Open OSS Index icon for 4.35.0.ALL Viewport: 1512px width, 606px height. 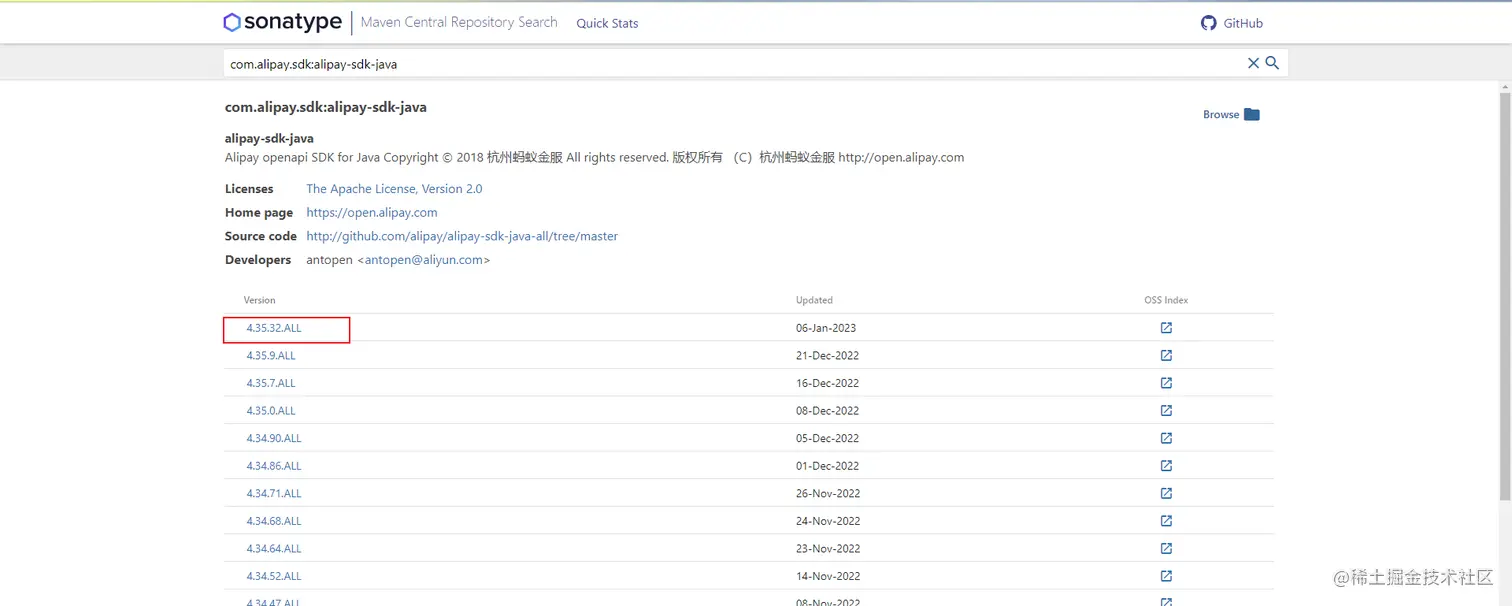pos(1166,410)
